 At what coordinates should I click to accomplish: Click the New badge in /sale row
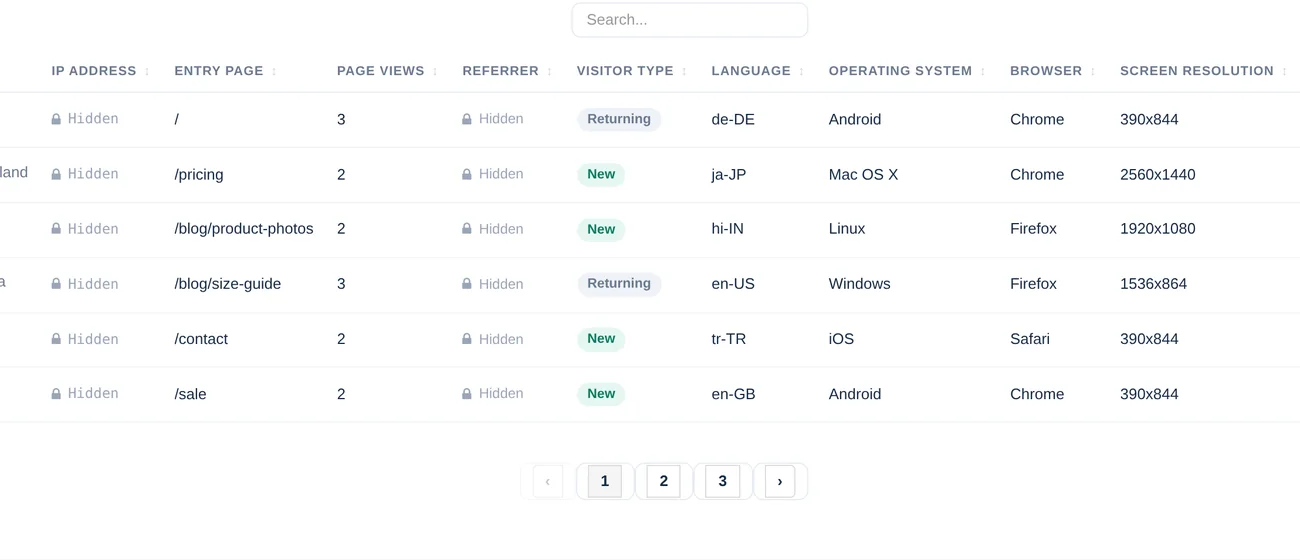pyautogui.click(x=601, y=394)
